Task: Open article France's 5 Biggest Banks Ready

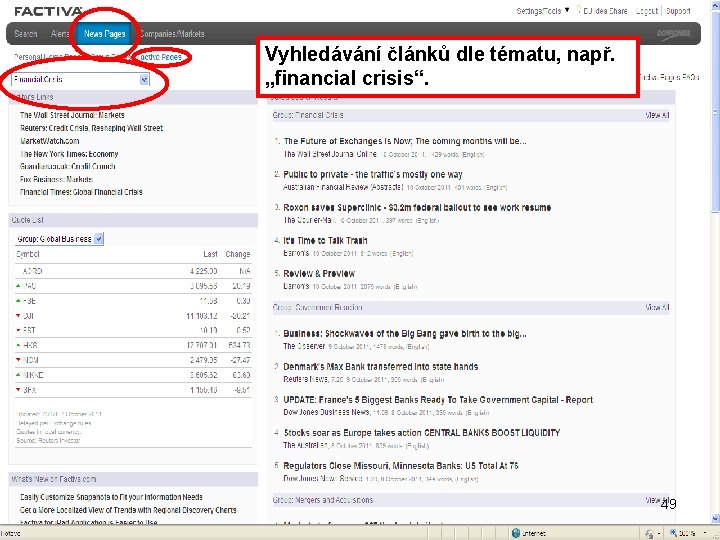Action: point(438,400)
